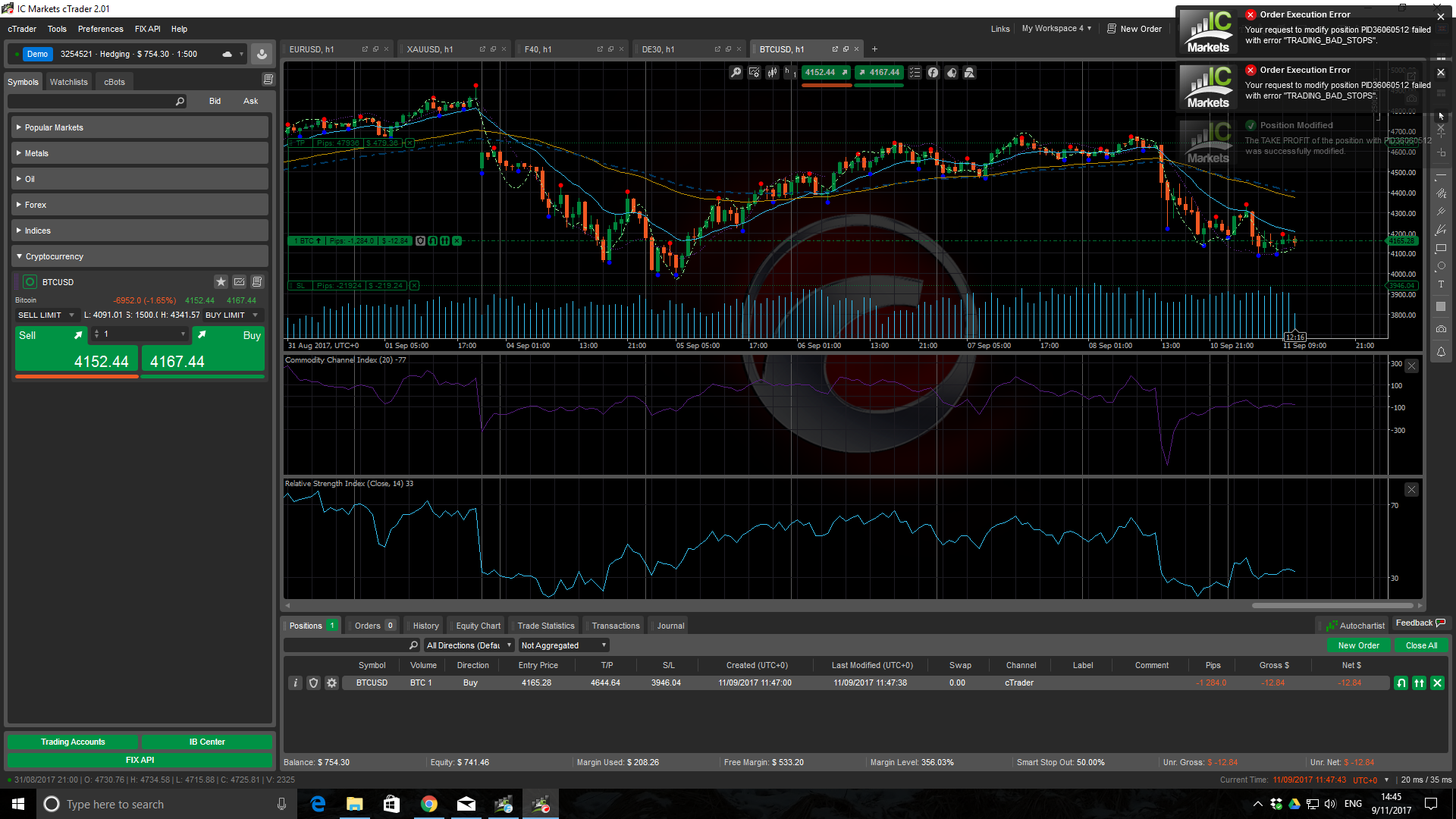
Task: Click the symbol search input field
Action: click(96, 101)
